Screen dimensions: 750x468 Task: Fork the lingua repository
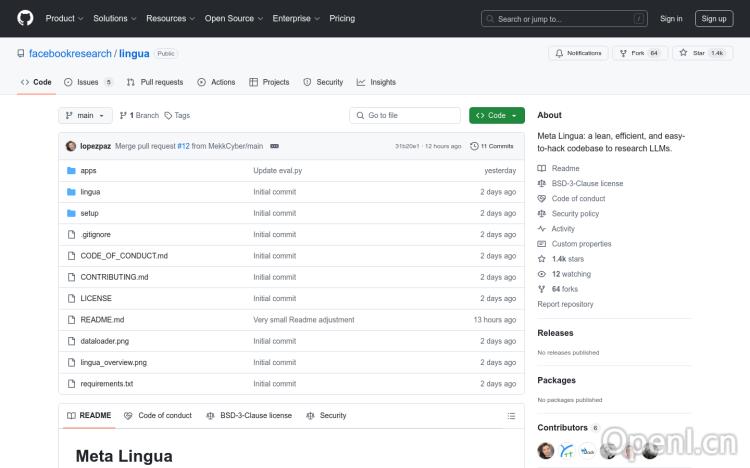click(x=640, y=53)
